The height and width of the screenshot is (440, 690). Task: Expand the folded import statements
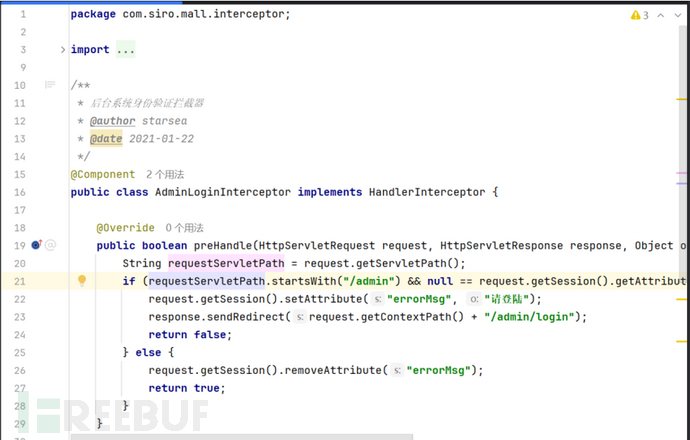point(62,50)
